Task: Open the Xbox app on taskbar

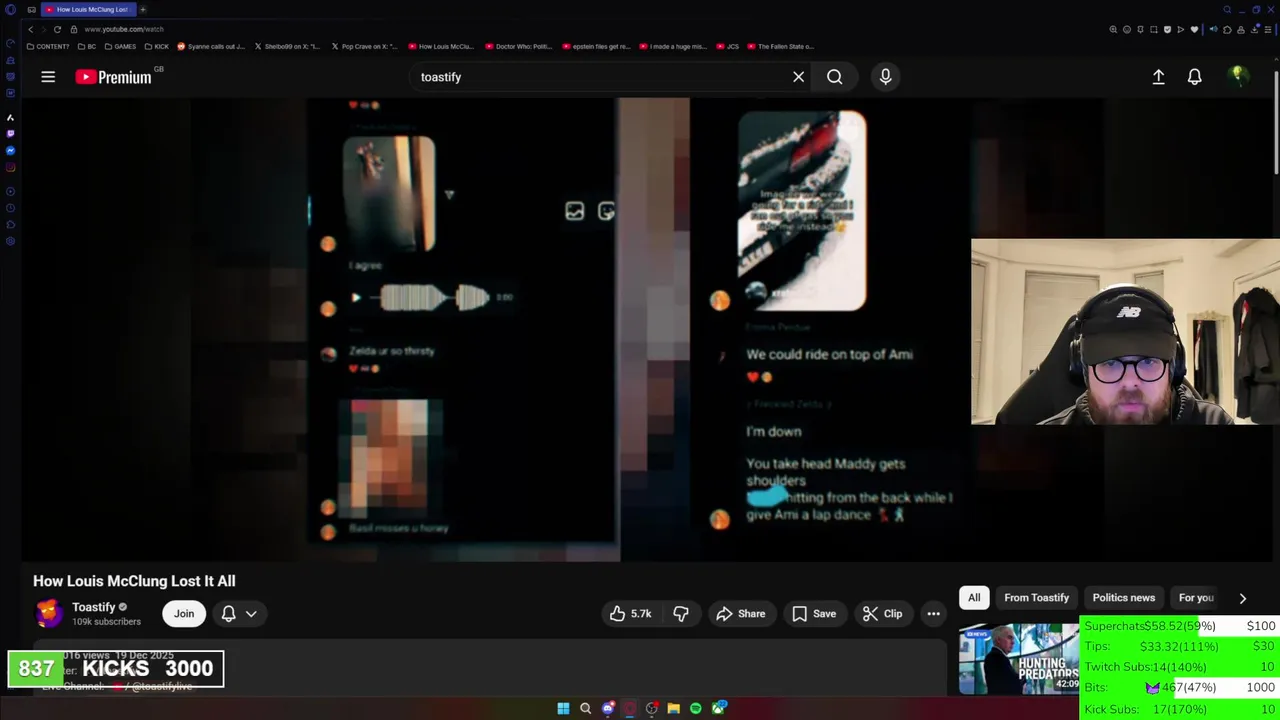Action: pyautogui.click(x=718, y=708)
